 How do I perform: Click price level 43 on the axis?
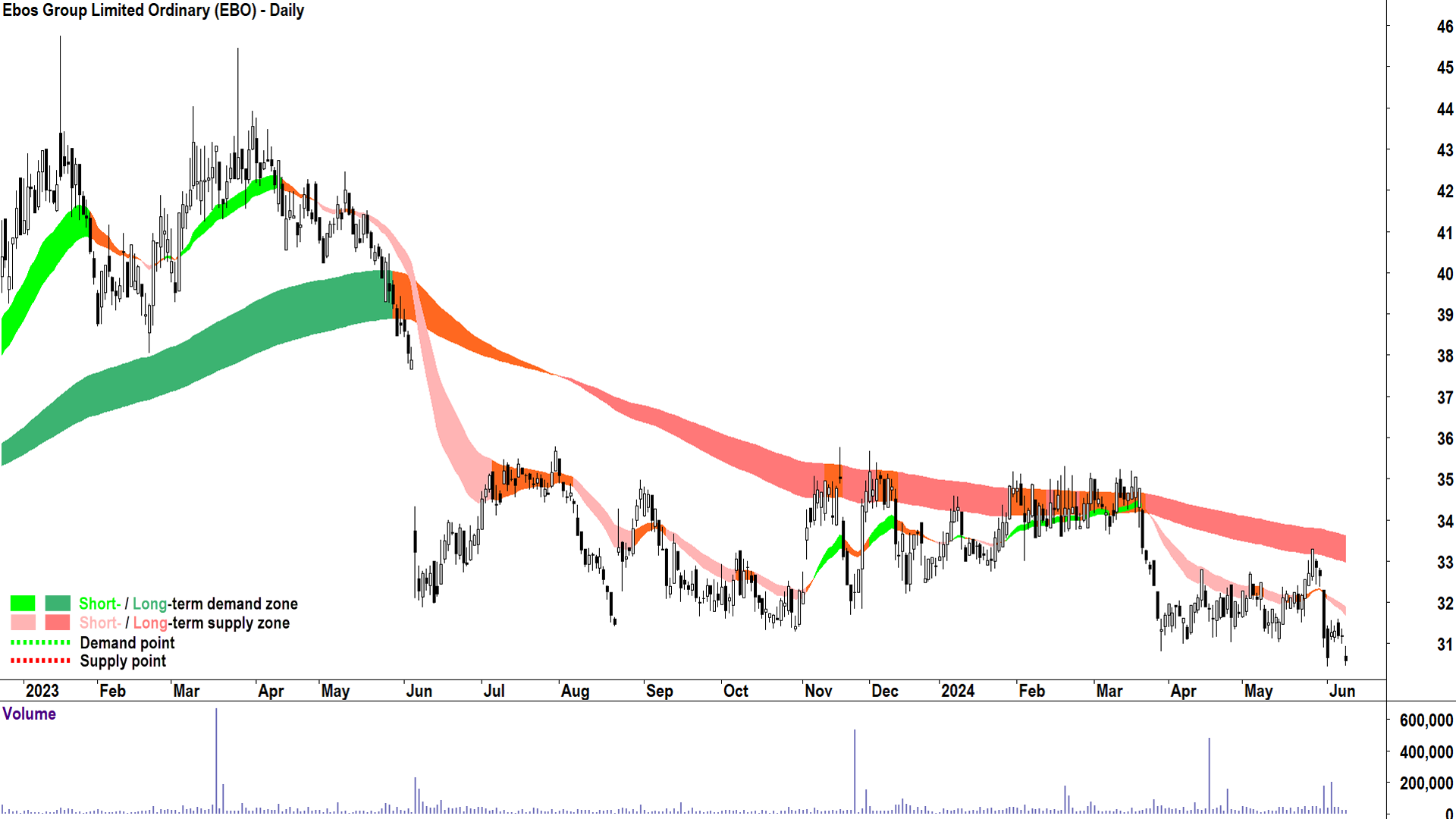tap(1445, 150)
